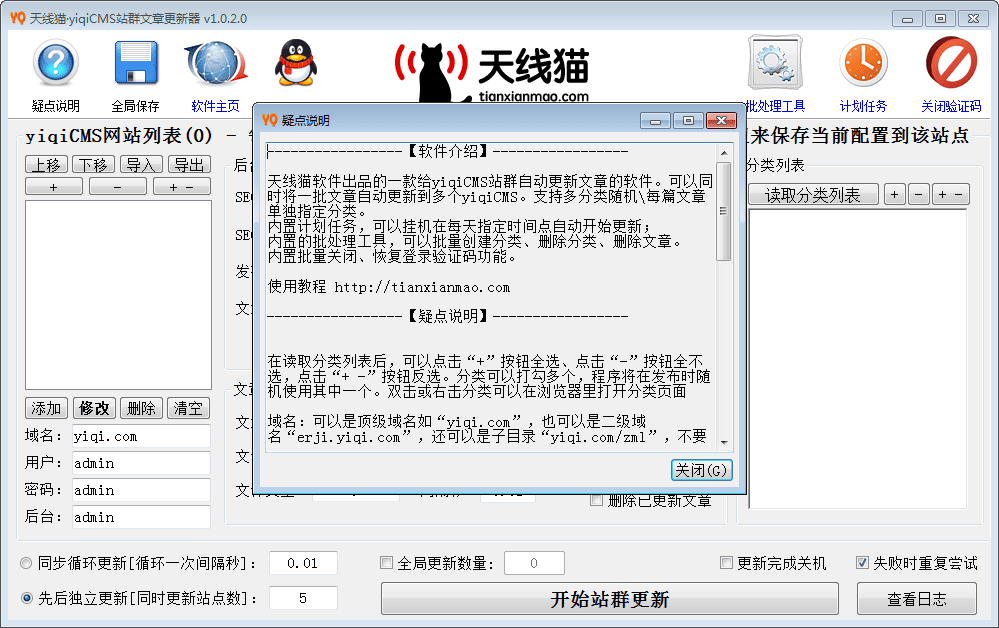The height and width of the screenshot is (628, 999).
Task: Click the 天线猫 logo banner
Action: tap(492, 73)
